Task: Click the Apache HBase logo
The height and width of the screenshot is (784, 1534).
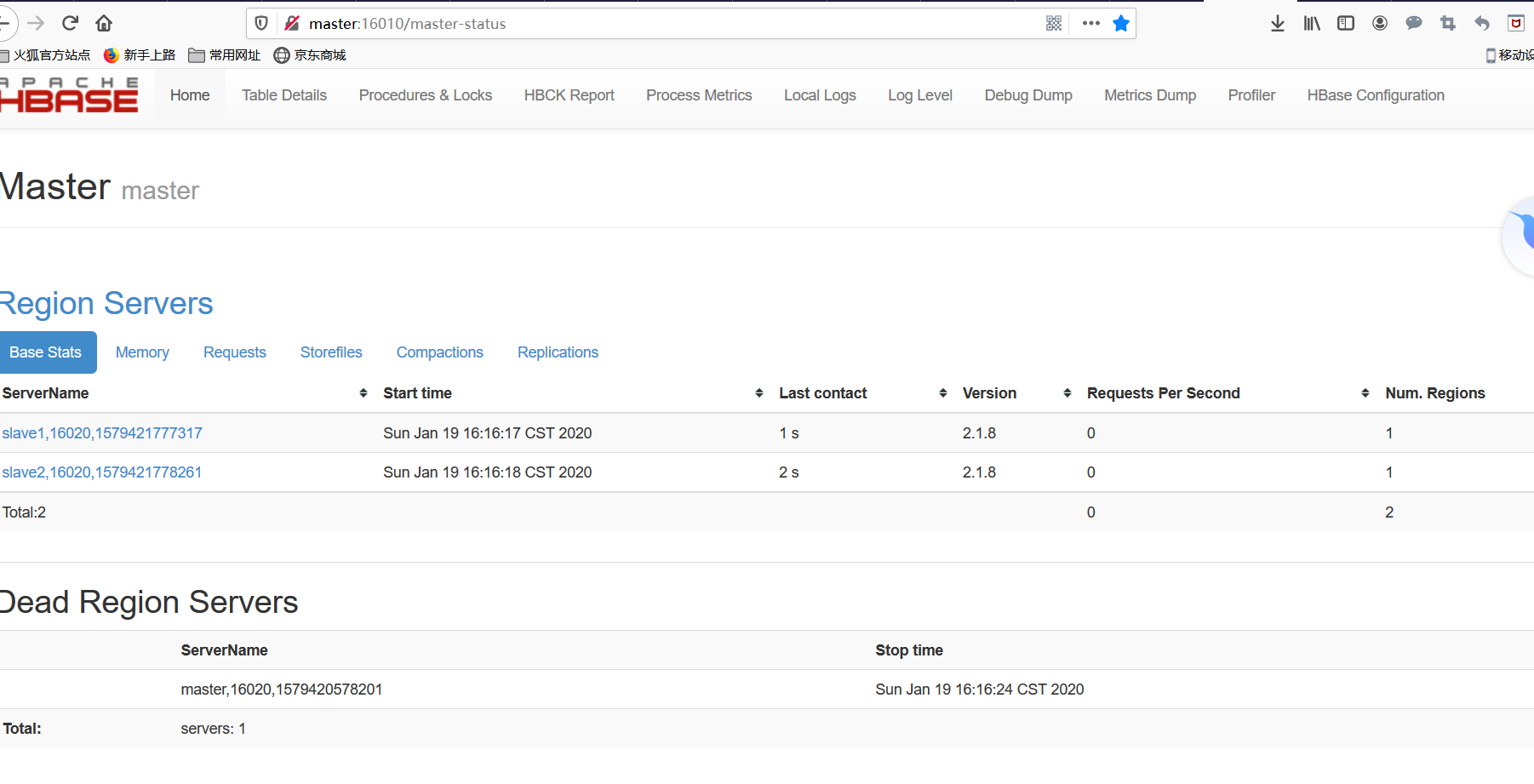Action: pyautogui.click(x=69, y=95)
